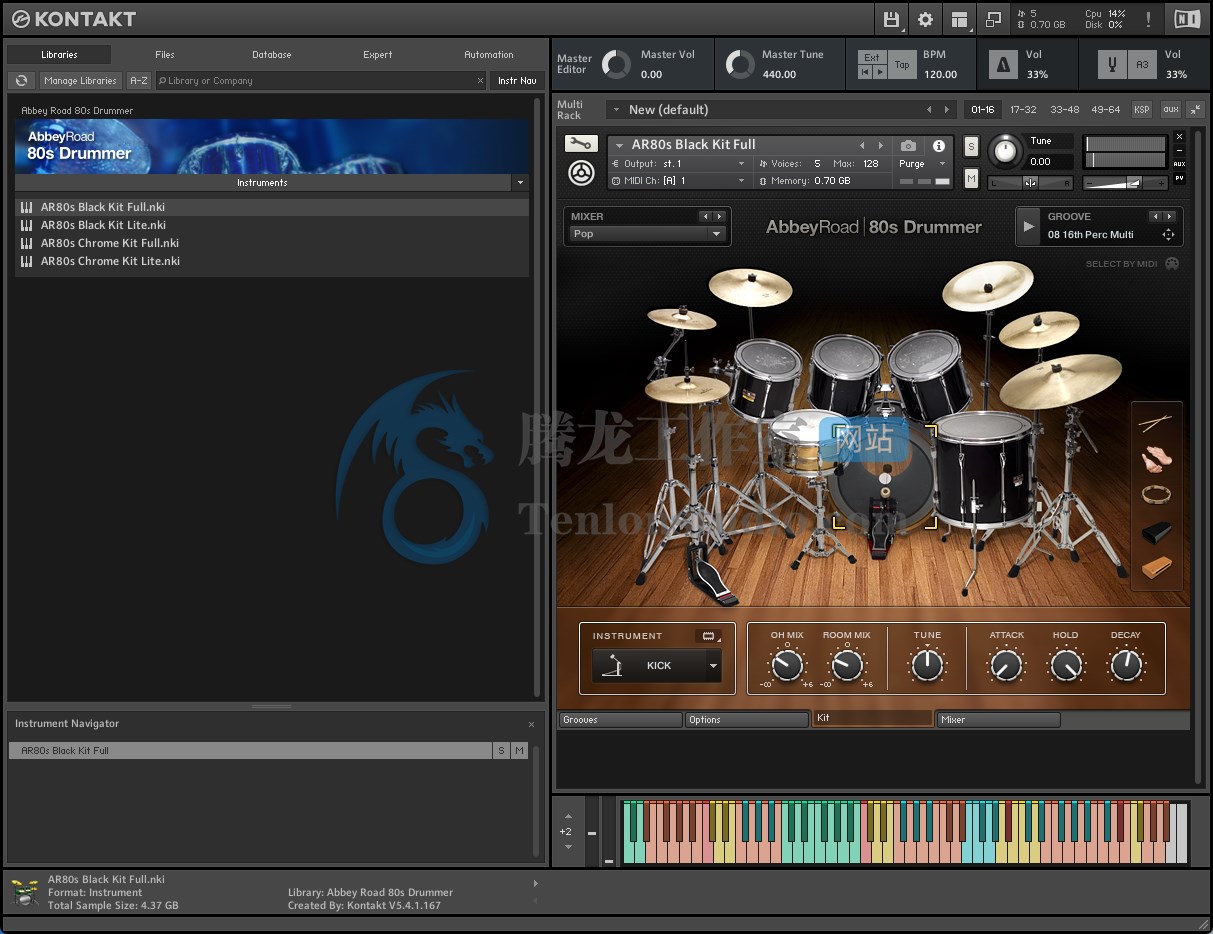
Task: Switch to the Database tab
Action: coord(272,55)
